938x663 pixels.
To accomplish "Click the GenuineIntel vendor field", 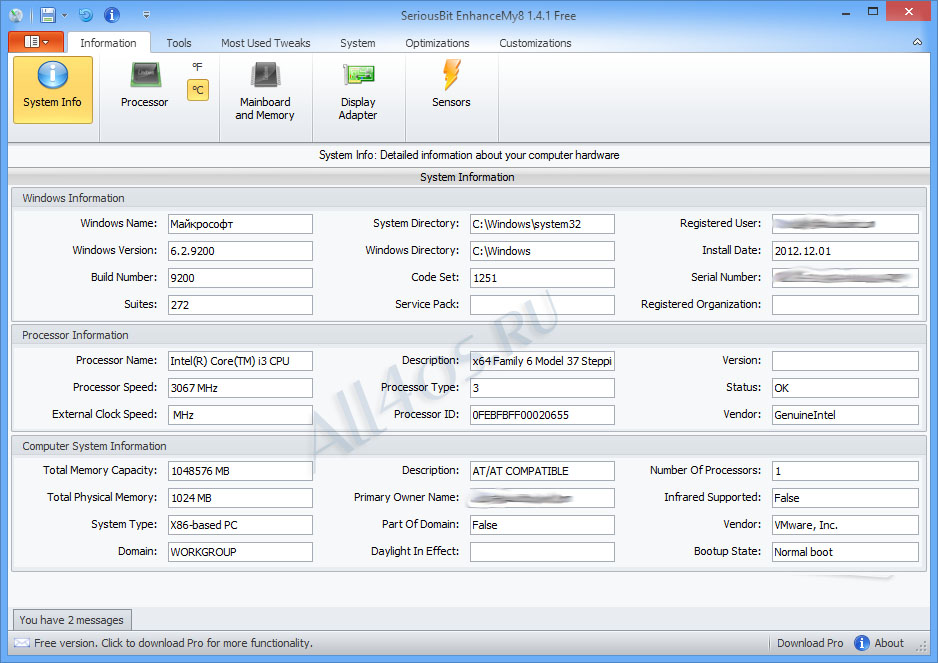I will tap(845, 415).
